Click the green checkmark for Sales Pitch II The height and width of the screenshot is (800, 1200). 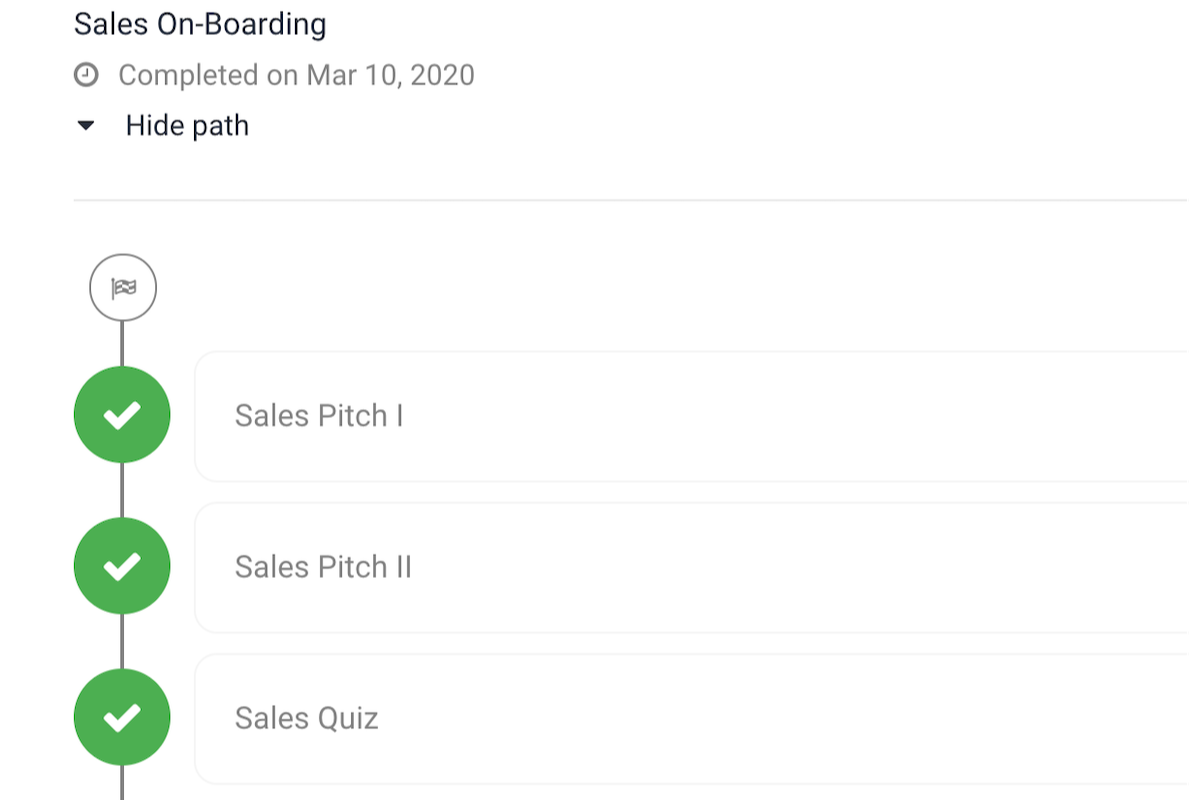coord(122,567)
